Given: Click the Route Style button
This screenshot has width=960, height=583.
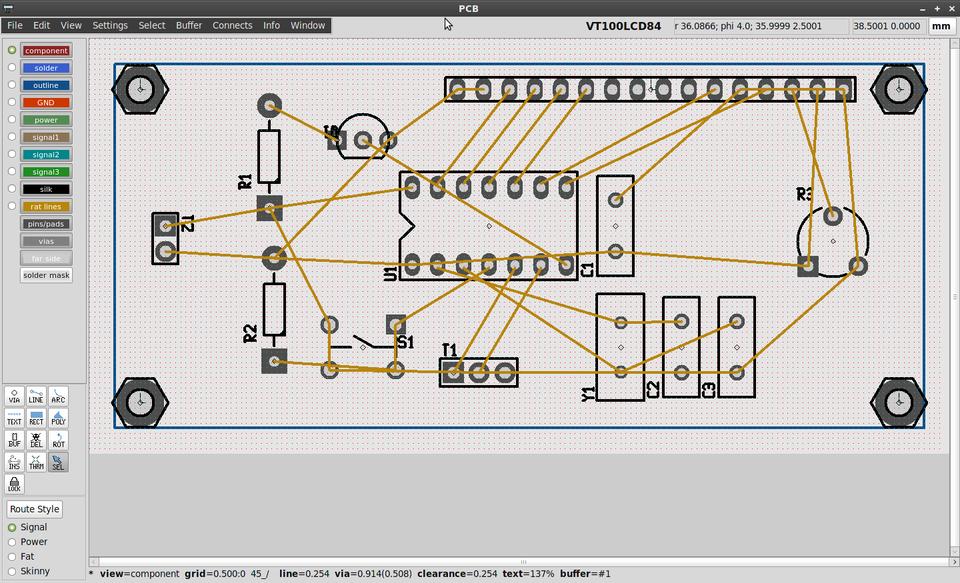Looking at the screenshot, I should tap(35, 509).
